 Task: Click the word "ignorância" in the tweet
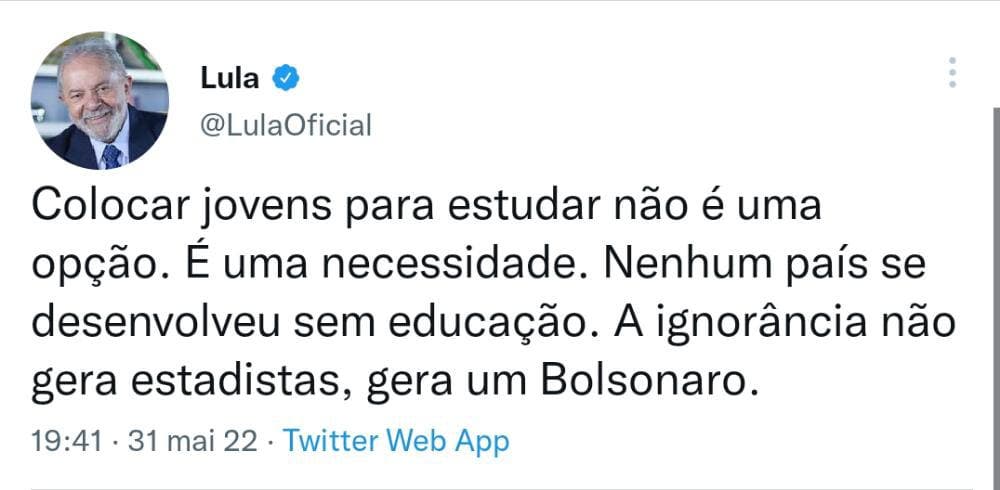coord(768,323)
